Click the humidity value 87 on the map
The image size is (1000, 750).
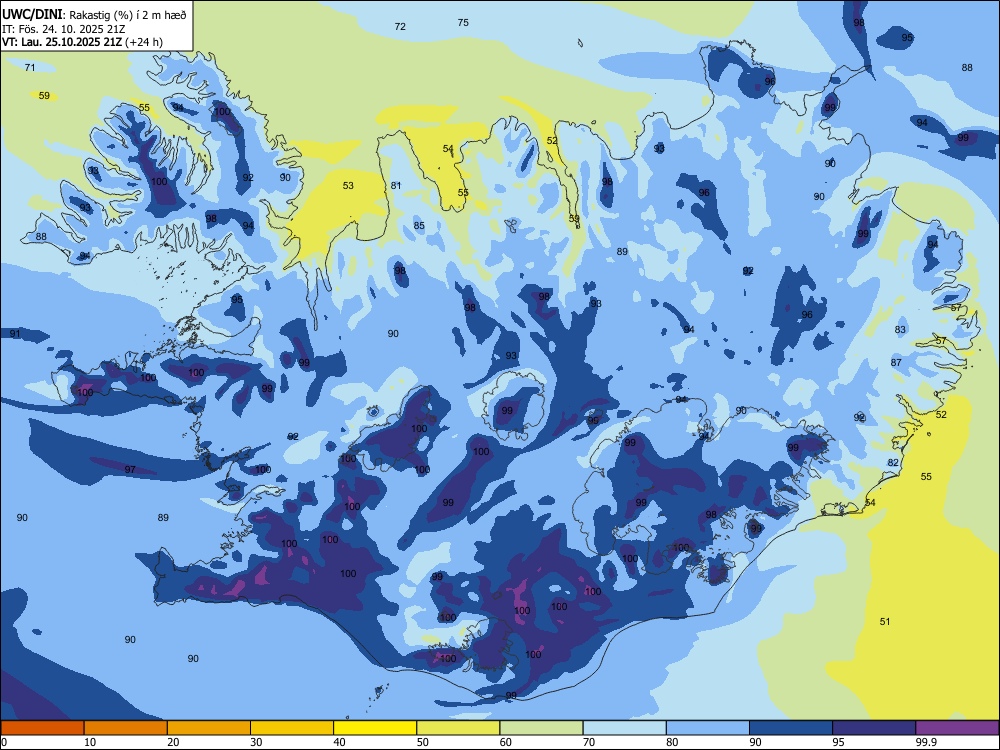(896, 362)
